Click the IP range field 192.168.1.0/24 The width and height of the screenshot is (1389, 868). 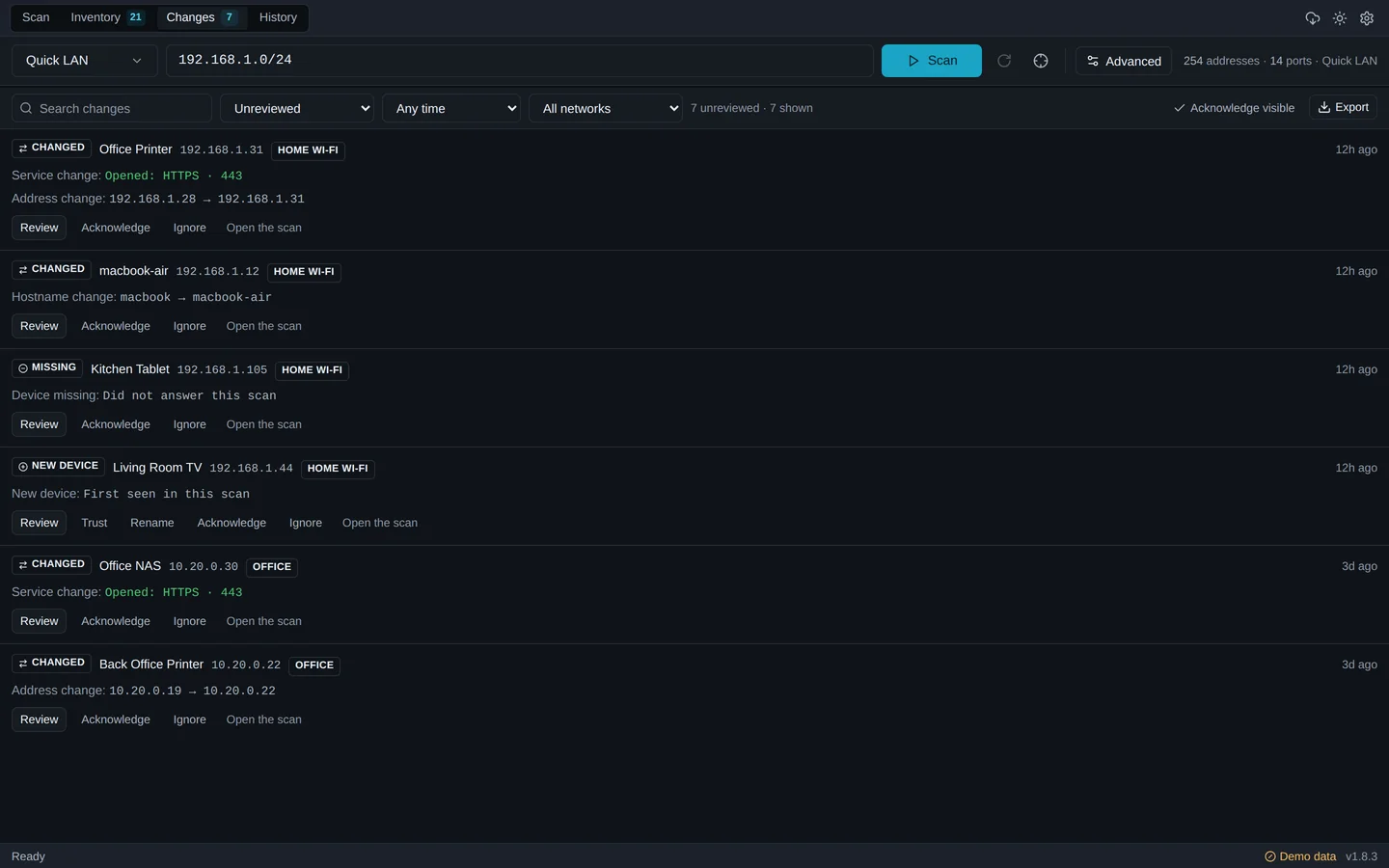[x=520, y=61]
